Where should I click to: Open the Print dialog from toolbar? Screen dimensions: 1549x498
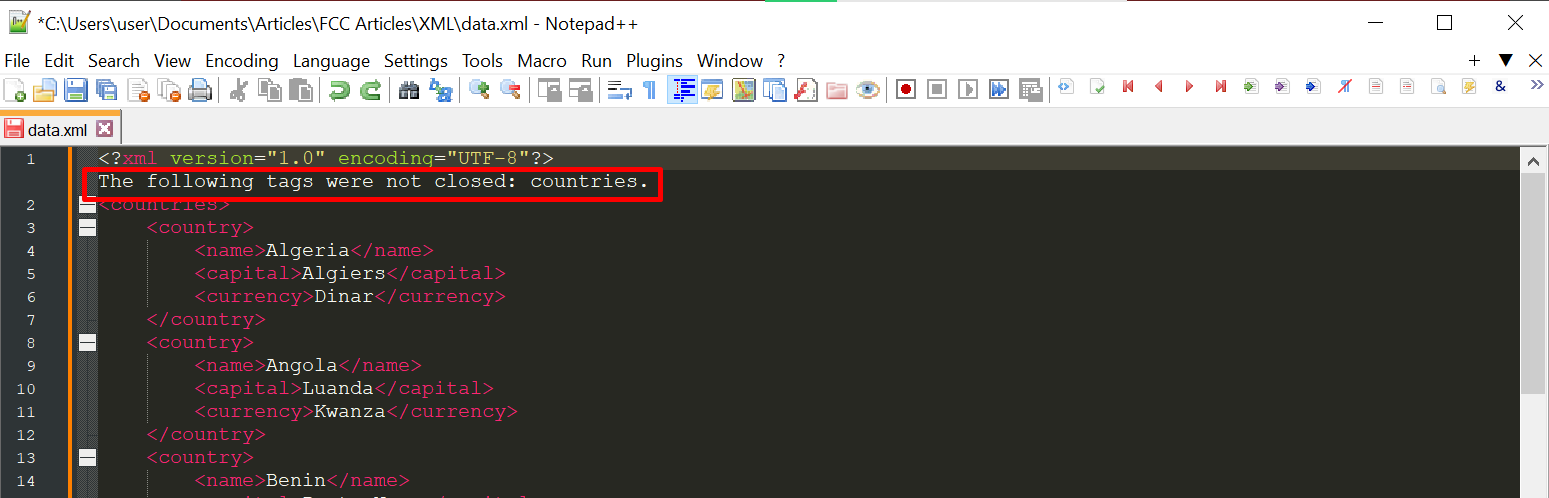(200, 90)
